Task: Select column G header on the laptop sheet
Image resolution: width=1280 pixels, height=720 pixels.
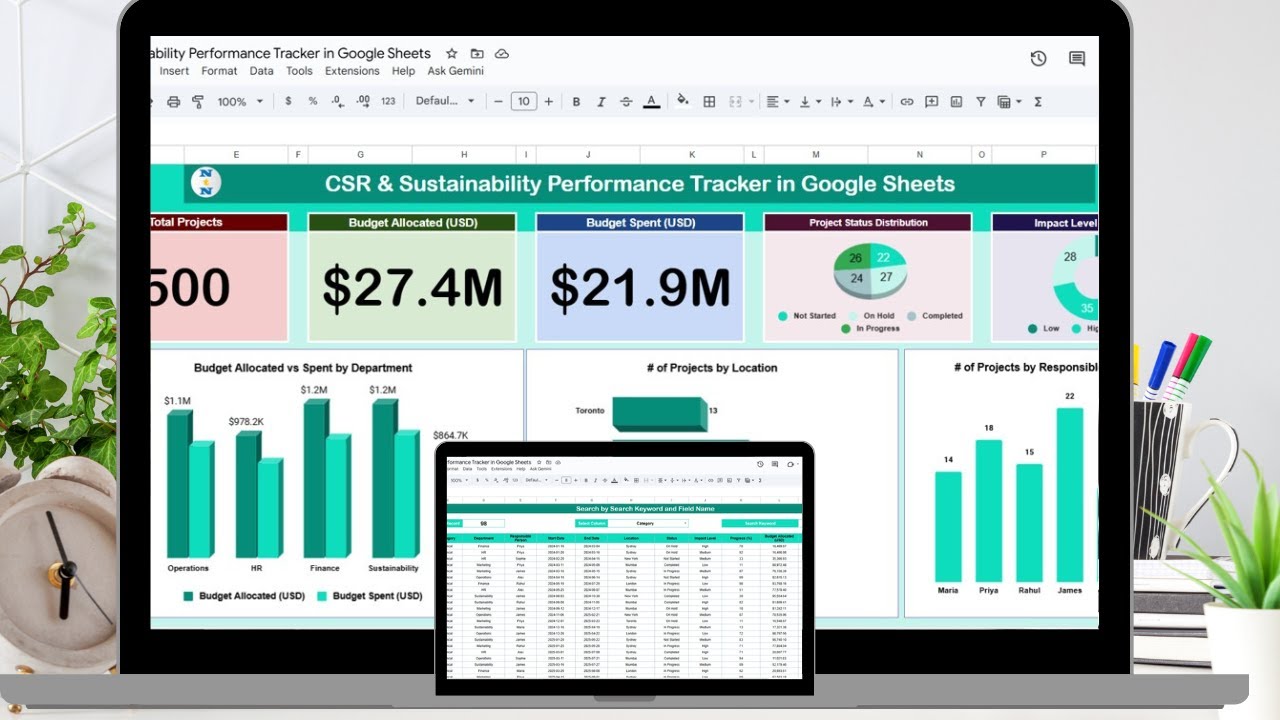Action: point(359,155)
